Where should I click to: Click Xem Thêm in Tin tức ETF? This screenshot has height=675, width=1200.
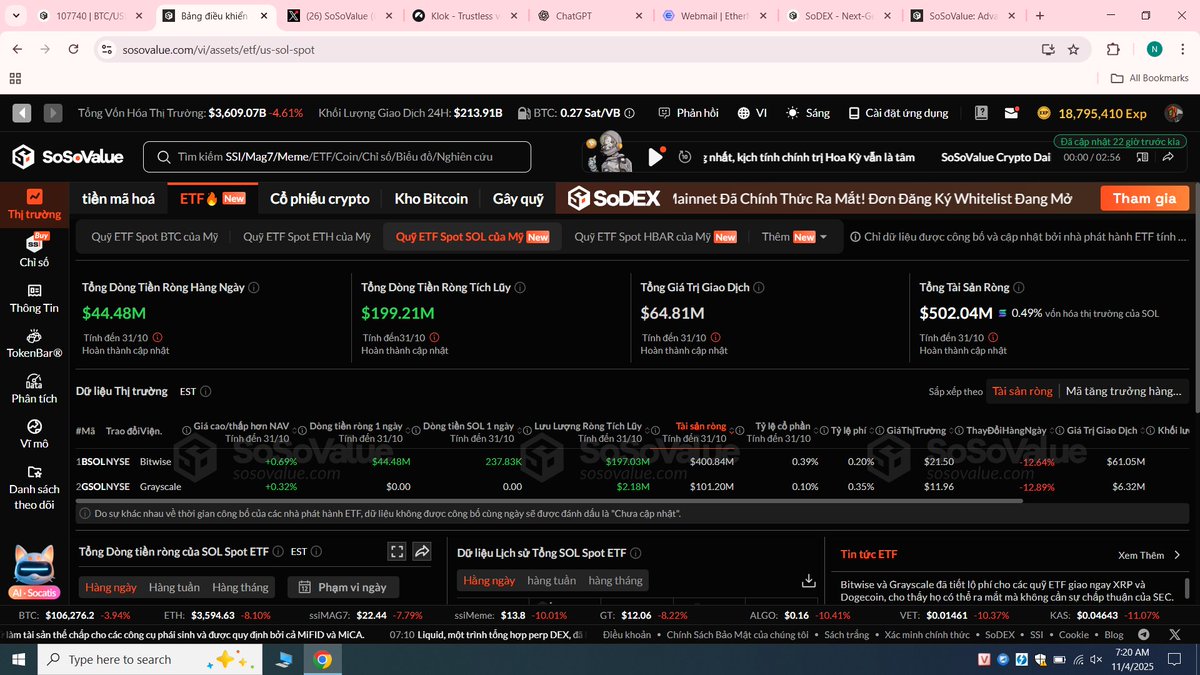pos(1149,555)
